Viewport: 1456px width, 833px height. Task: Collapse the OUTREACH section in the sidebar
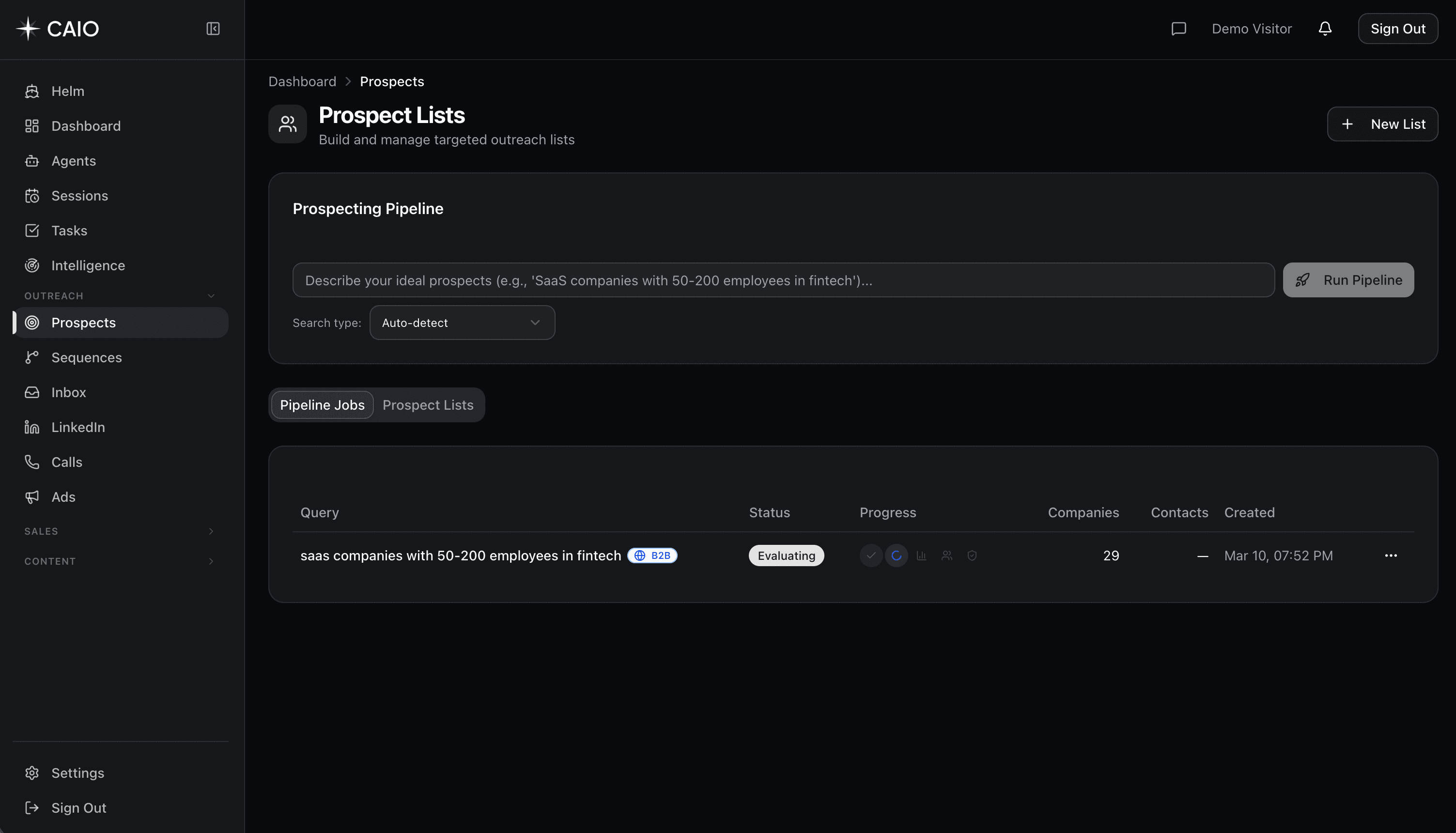pyautogui.click(x=211, y=295)
